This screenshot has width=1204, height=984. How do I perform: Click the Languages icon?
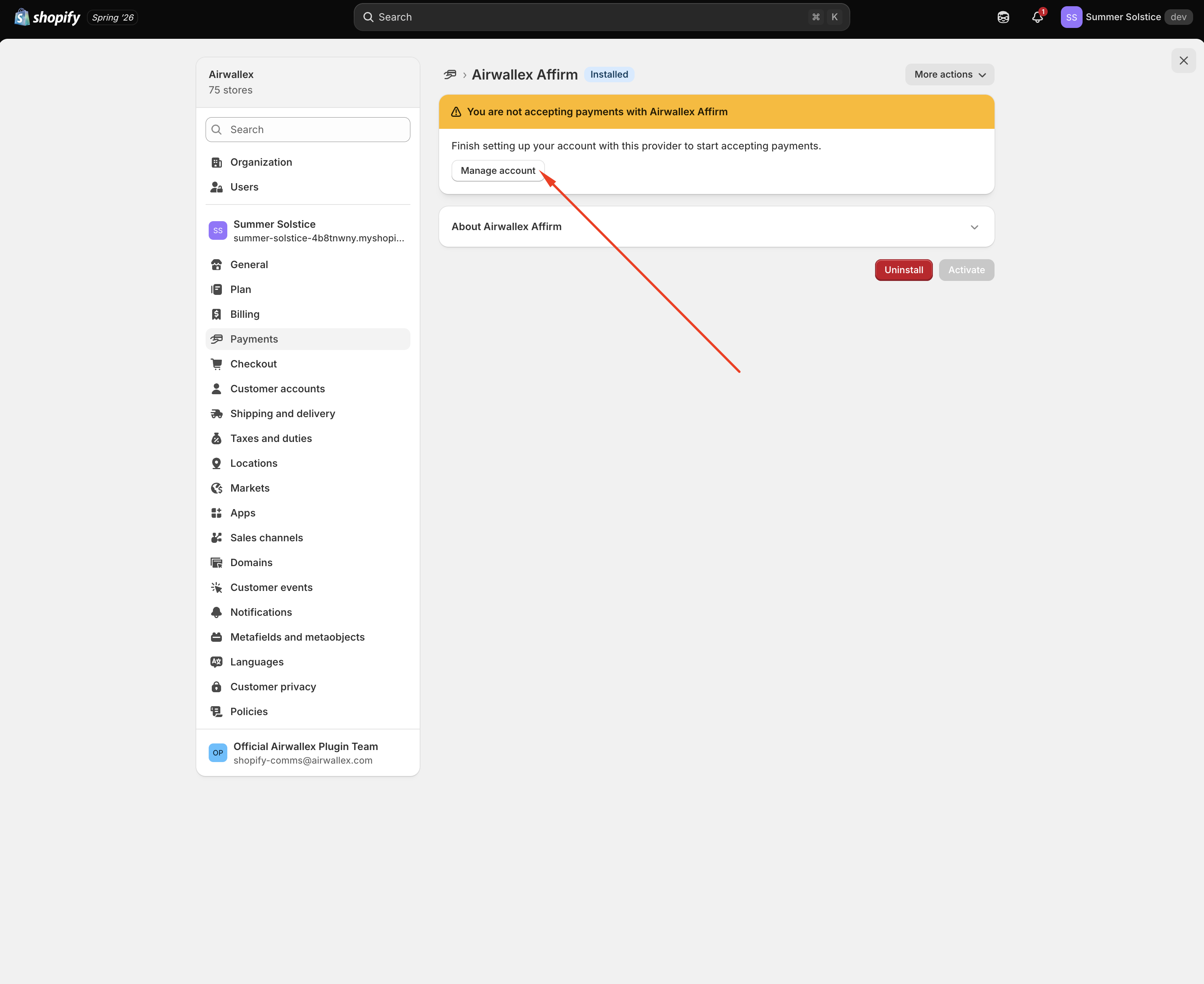click(216, 662)
